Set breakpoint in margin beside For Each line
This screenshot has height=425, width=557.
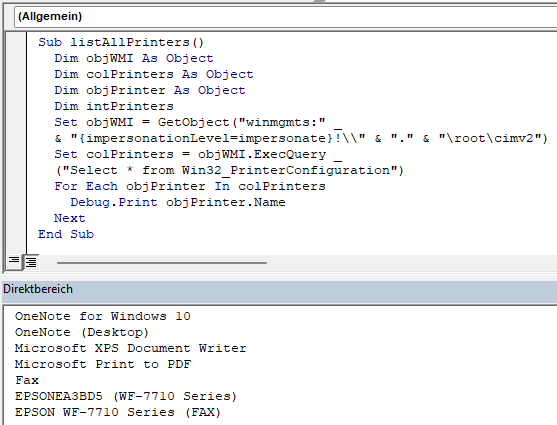[x=16, y=186]
